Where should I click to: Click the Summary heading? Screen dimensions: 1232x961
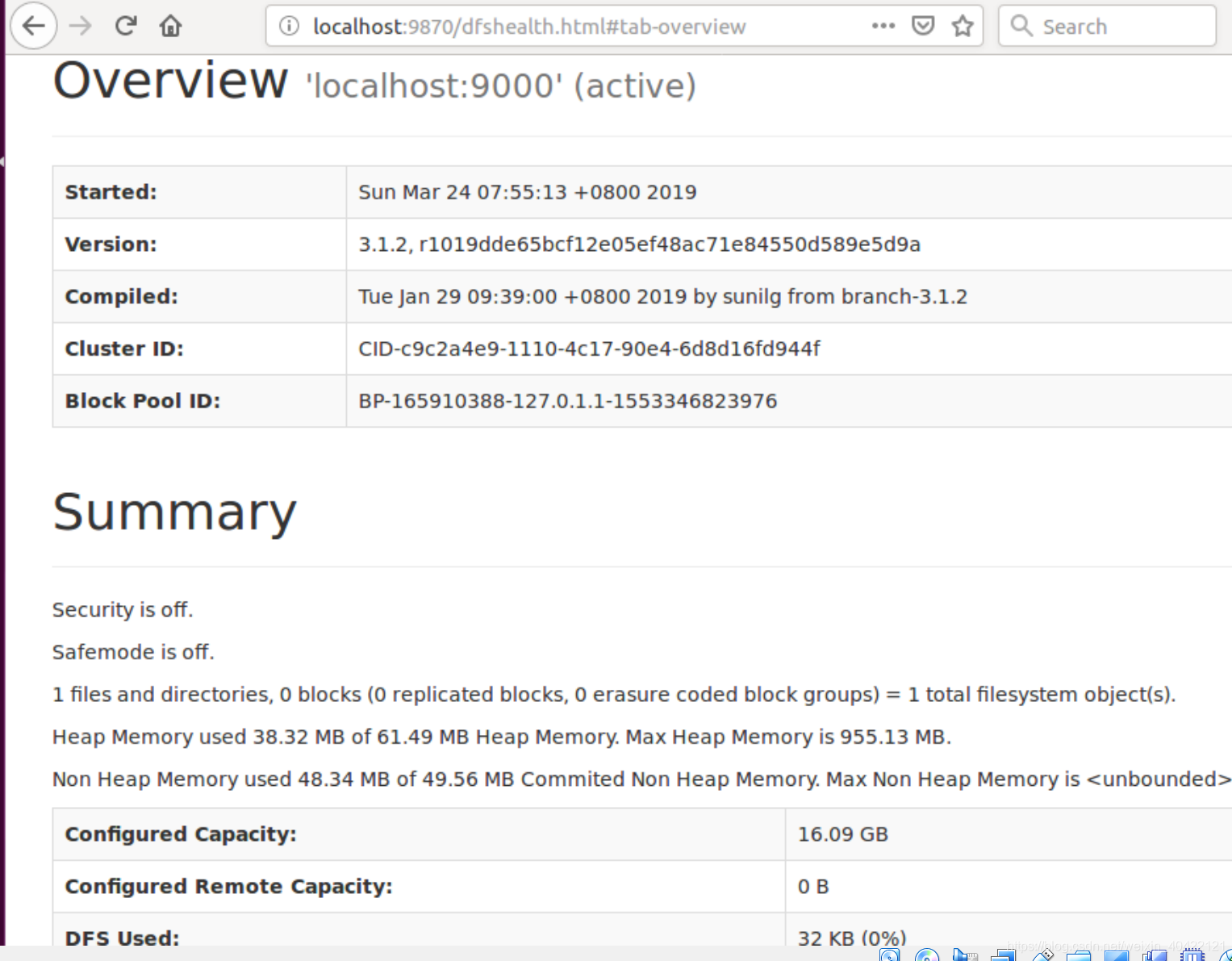(x=174, y=512)
